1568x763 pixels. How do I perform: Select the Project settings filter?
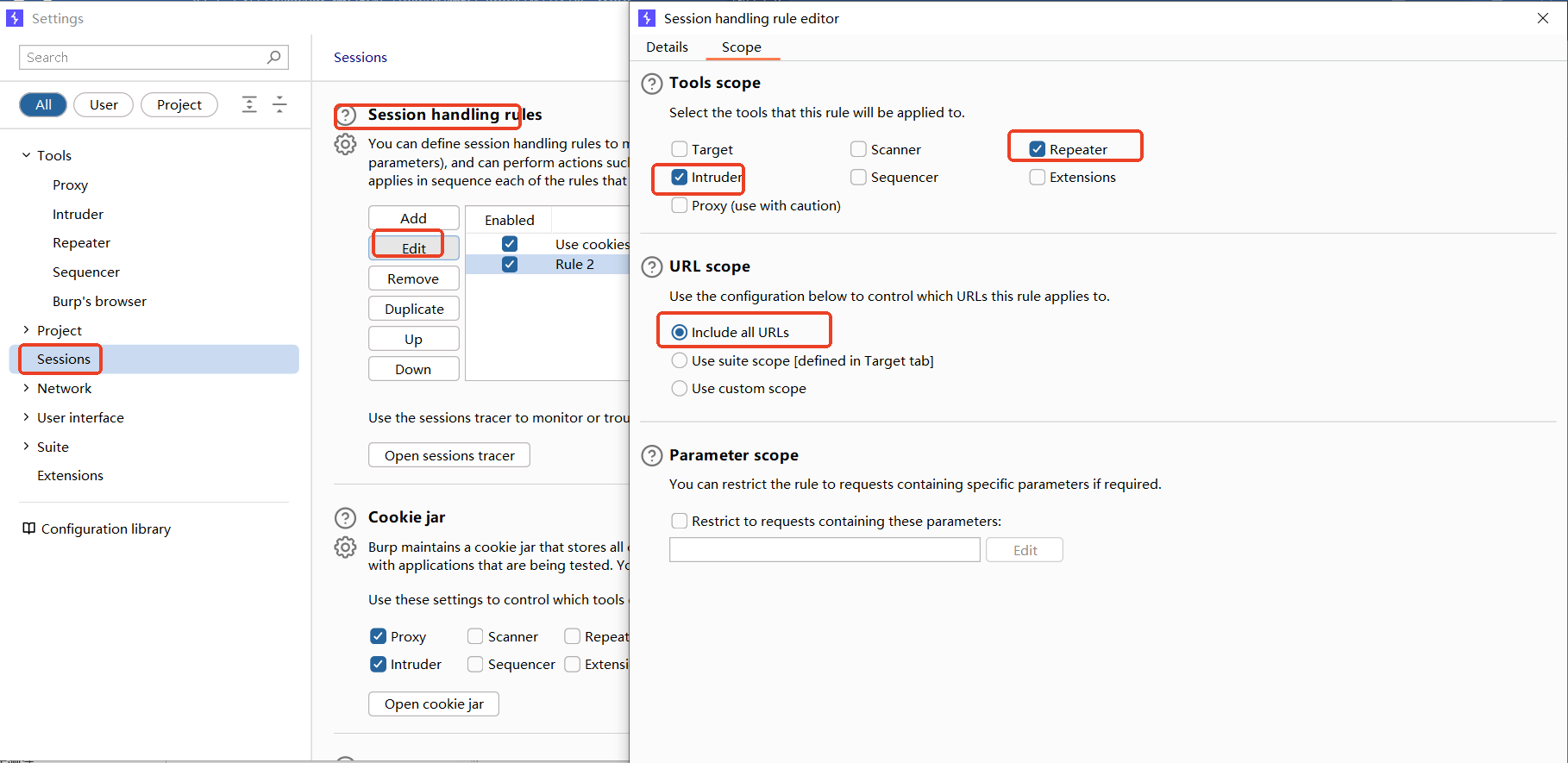pyautogui.click(x=179, y=104)
